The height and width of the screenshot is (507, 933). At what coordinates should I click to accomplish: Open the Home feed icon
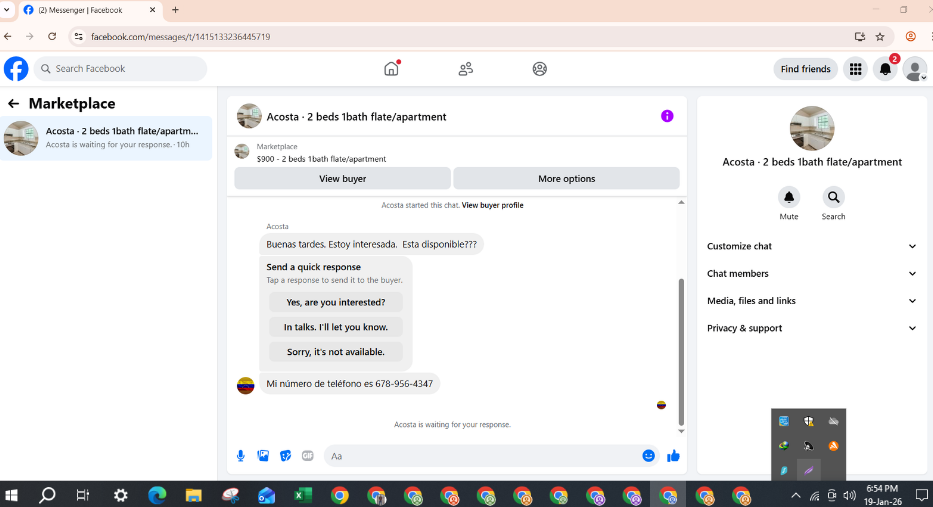point(391,69)
